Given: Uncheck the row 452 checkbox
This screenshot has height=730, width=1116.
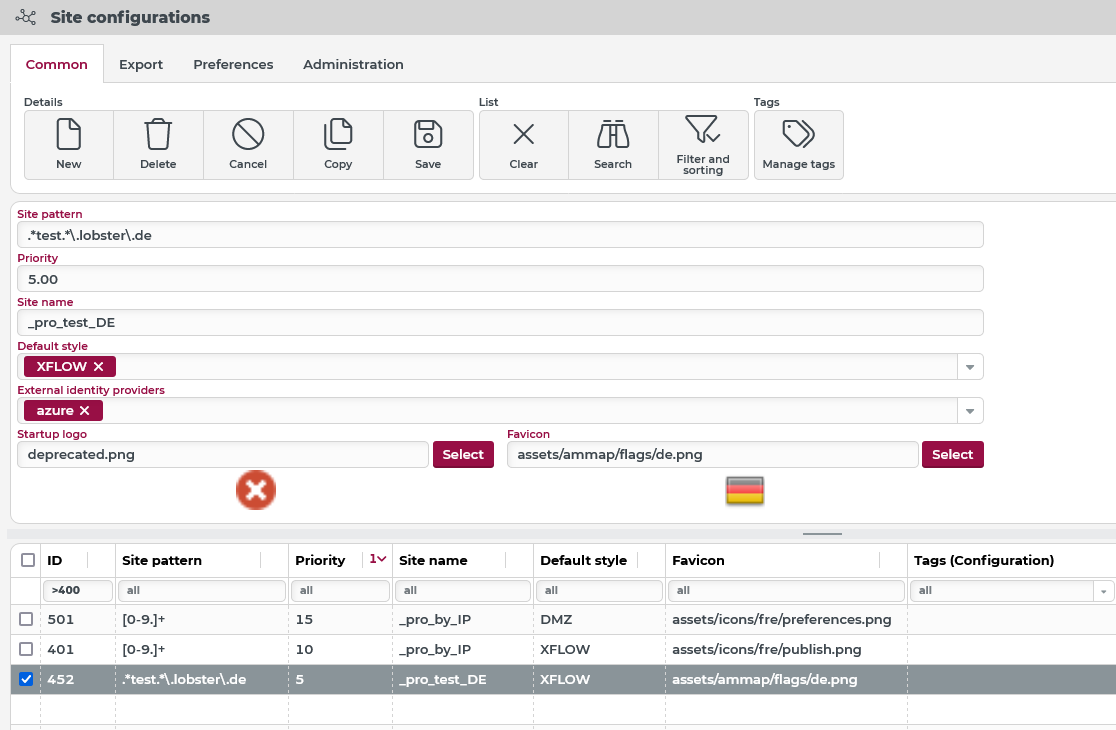Looking at the screenshot, I should coord(26,679).
